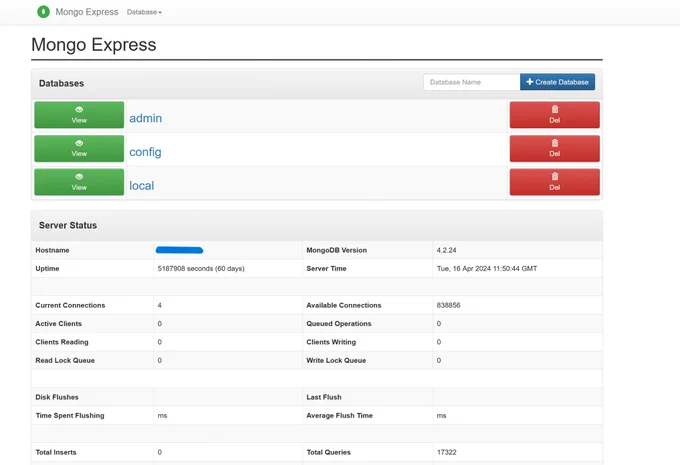Screen dimensions: 680x465
Task: Click the Read Lock Queue label
Action: (x=65, y=360)
